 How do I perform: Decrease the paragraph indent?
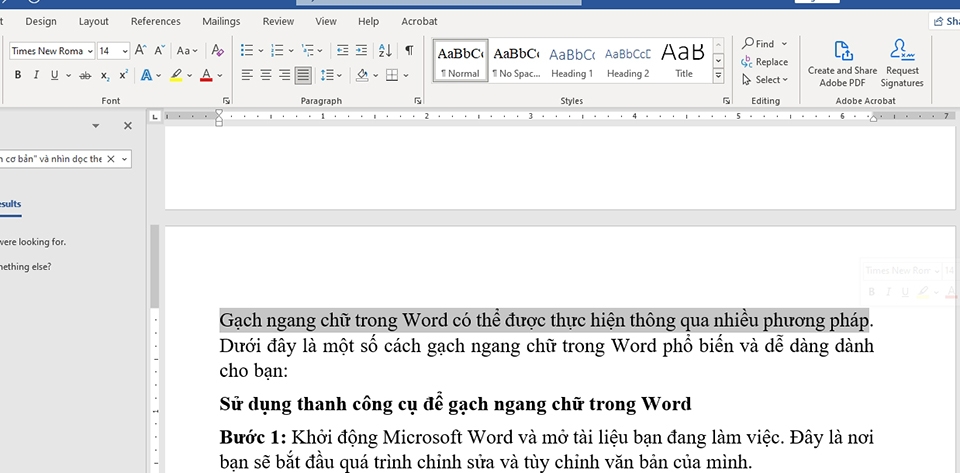343,51
